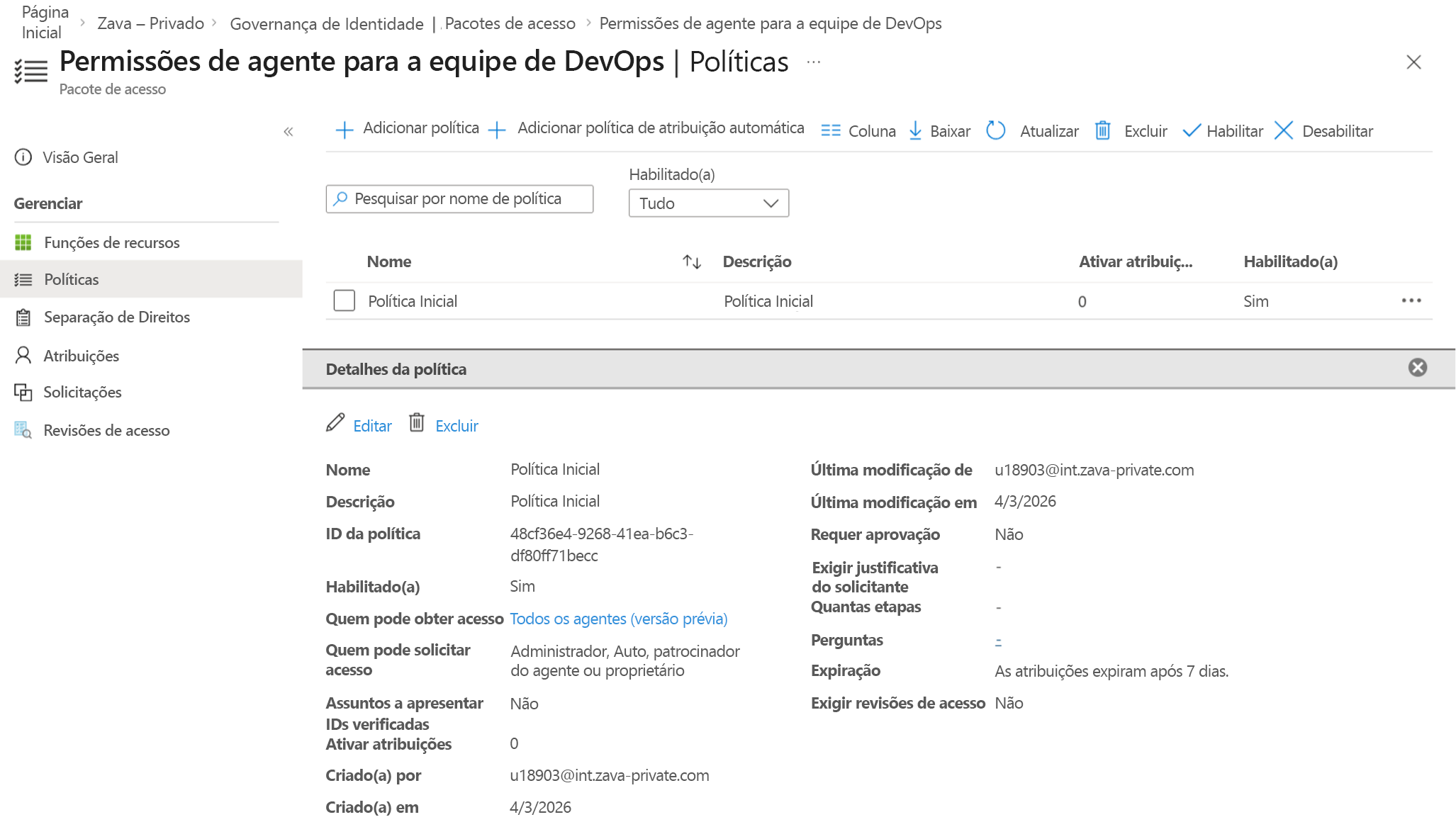
Task: Click the expiration text 'As atribuições expiram após 7 dias.'
Action: [x=1111, y=671]
